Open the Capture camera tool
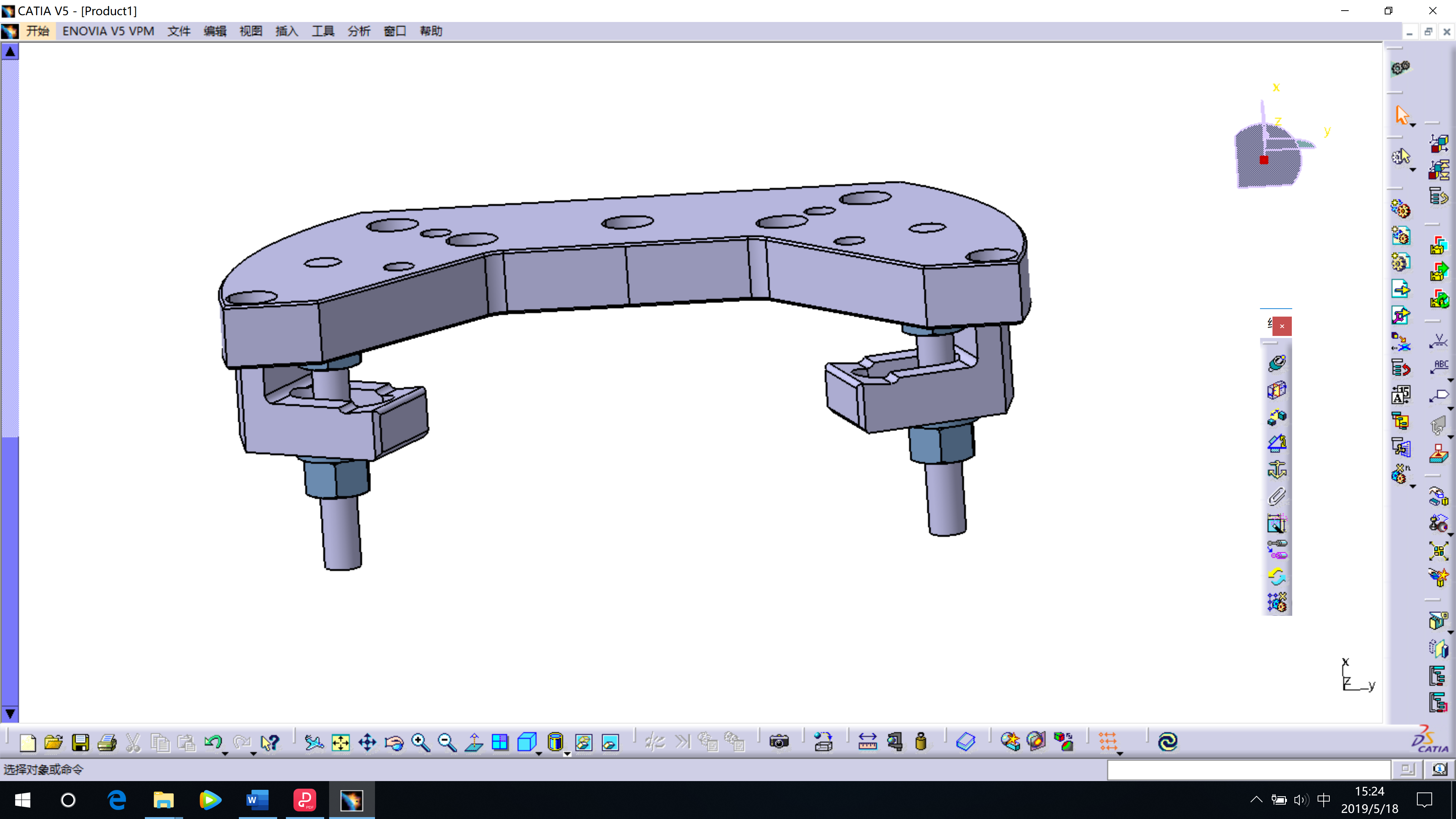The image size is (1456, 819). (x=779, y=742)
